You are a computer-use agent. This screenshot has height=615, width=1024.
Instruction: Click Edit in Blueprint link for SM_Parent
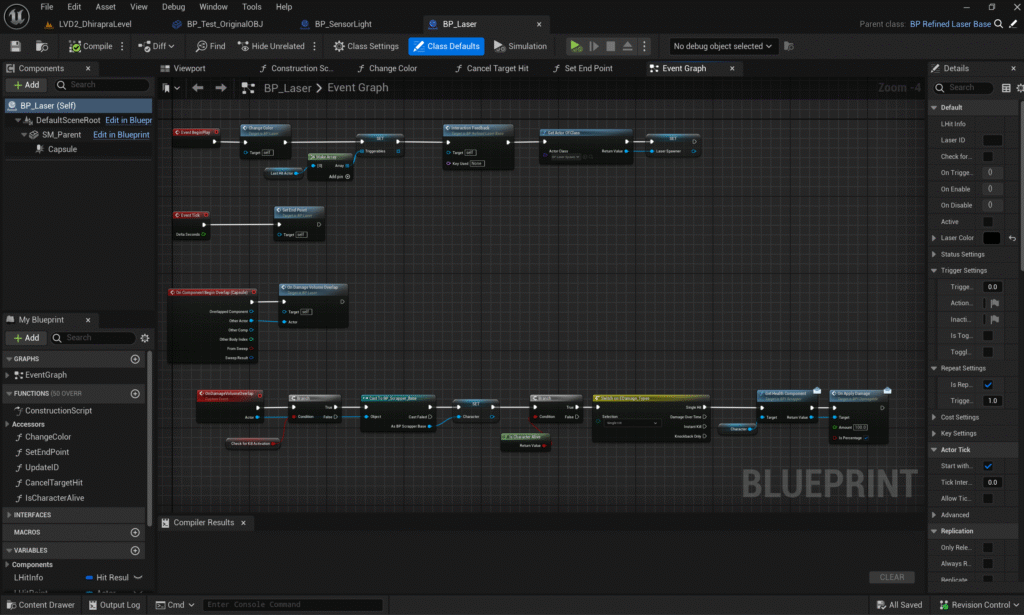tap(121, 134)
